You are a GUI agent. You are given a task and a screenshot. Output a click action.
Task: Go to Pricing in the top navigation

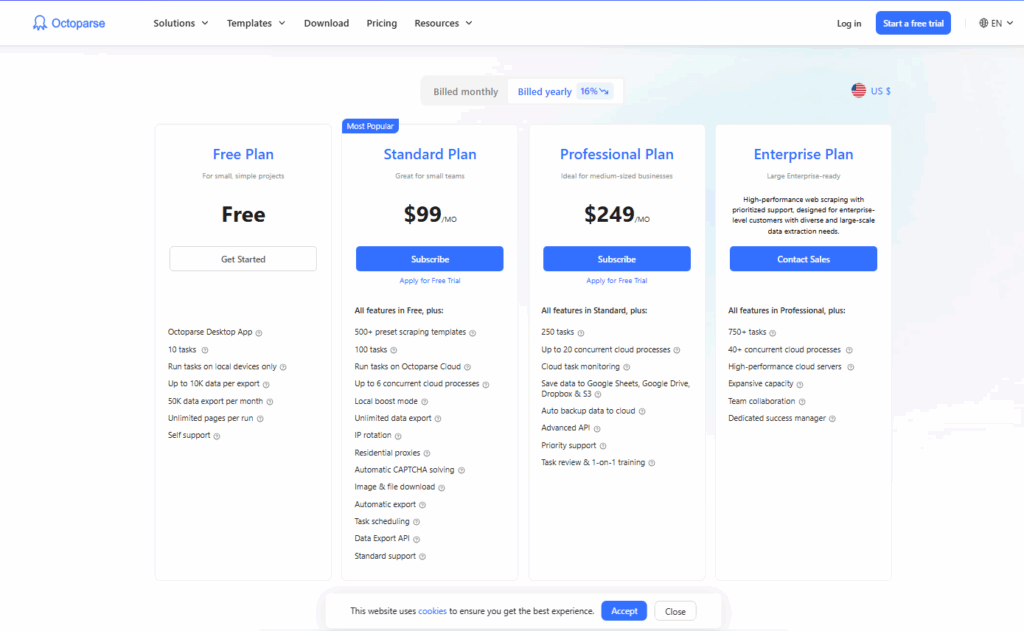(381, 23)
